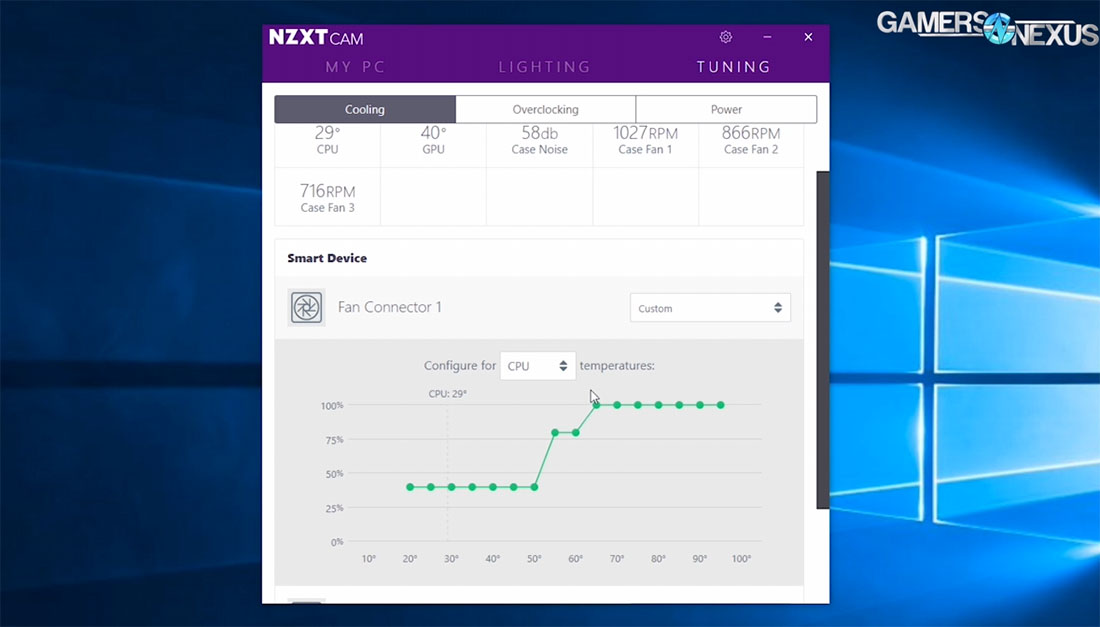Select the Power tab
This screenshot has height=627, width=1100.
726,109
